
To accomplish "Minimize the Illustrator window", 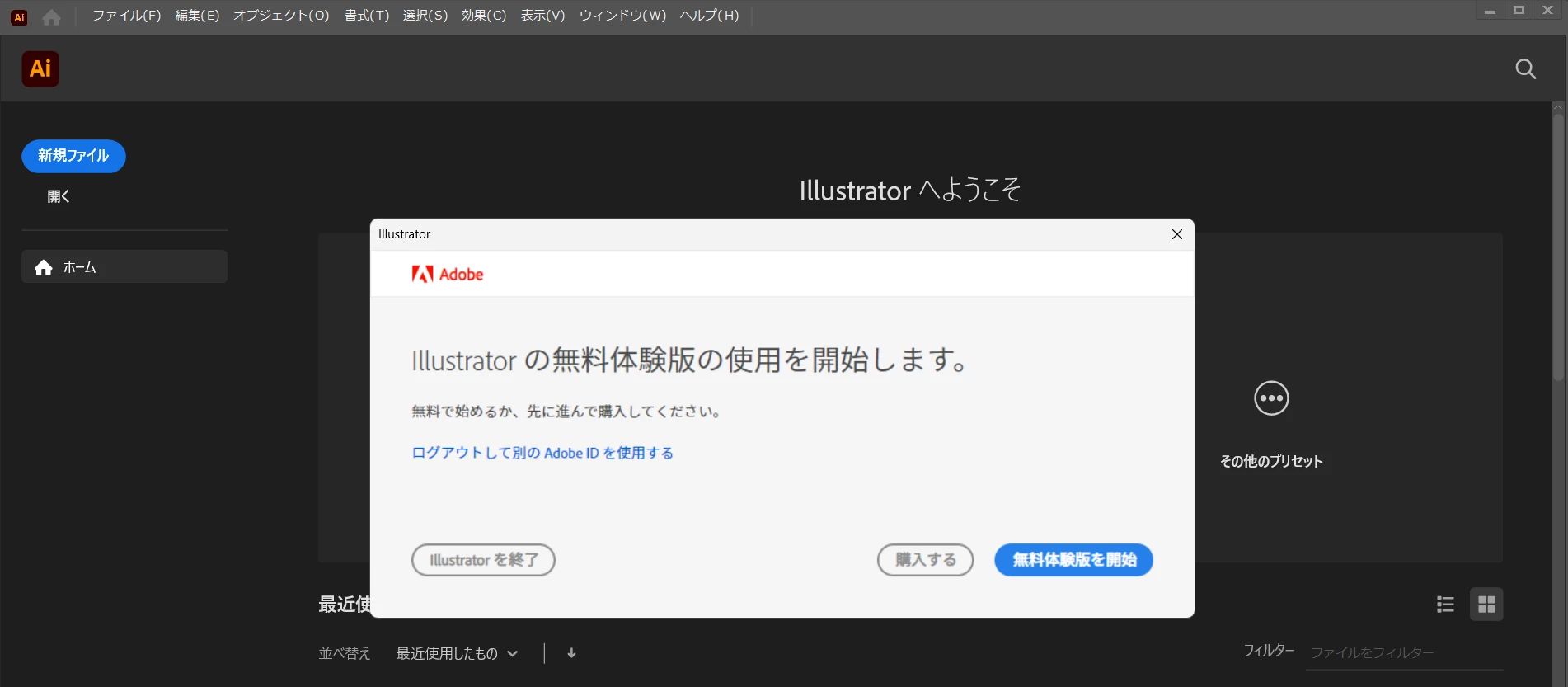I will click(x=1490, y=11).
